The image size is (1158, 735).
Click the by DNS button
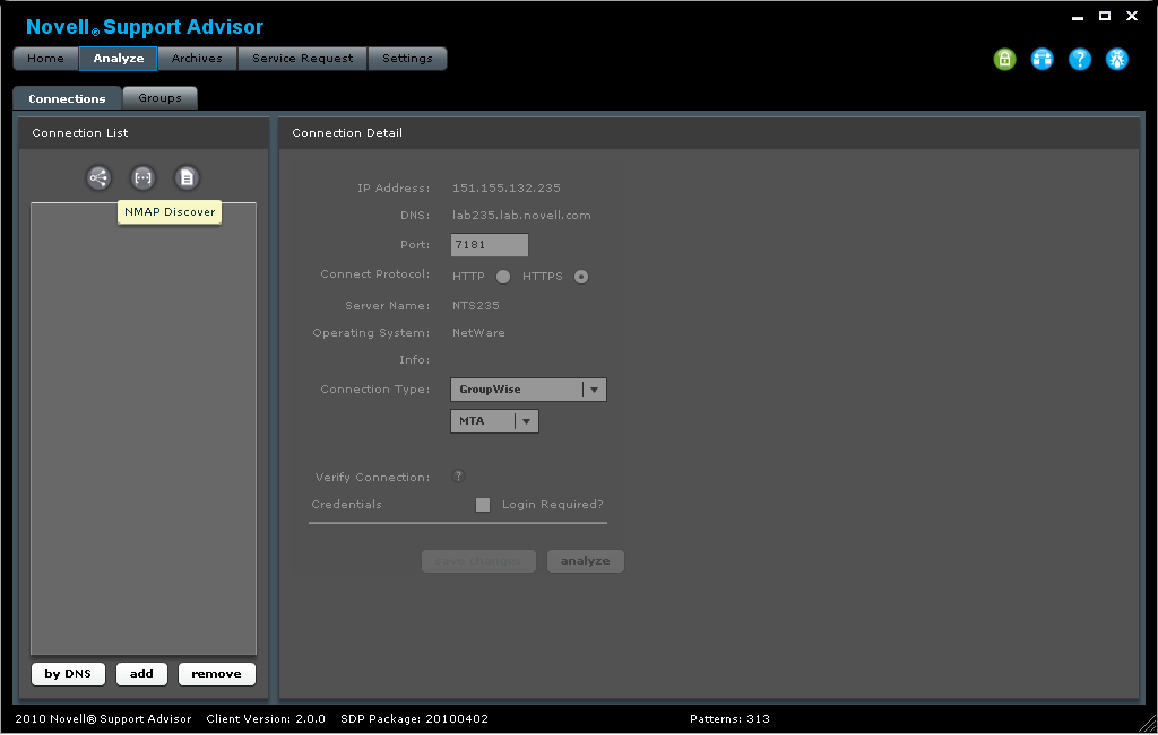[x=68, y=674]
